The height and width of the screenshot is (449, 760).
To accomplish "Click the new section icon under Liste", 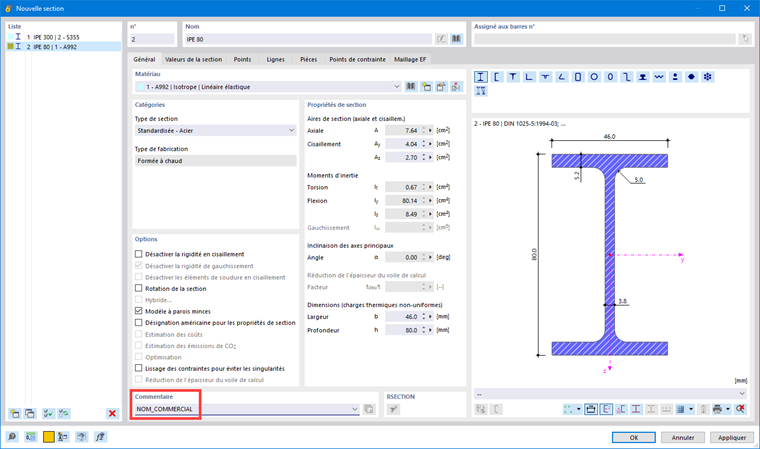I will click(15, 414).
